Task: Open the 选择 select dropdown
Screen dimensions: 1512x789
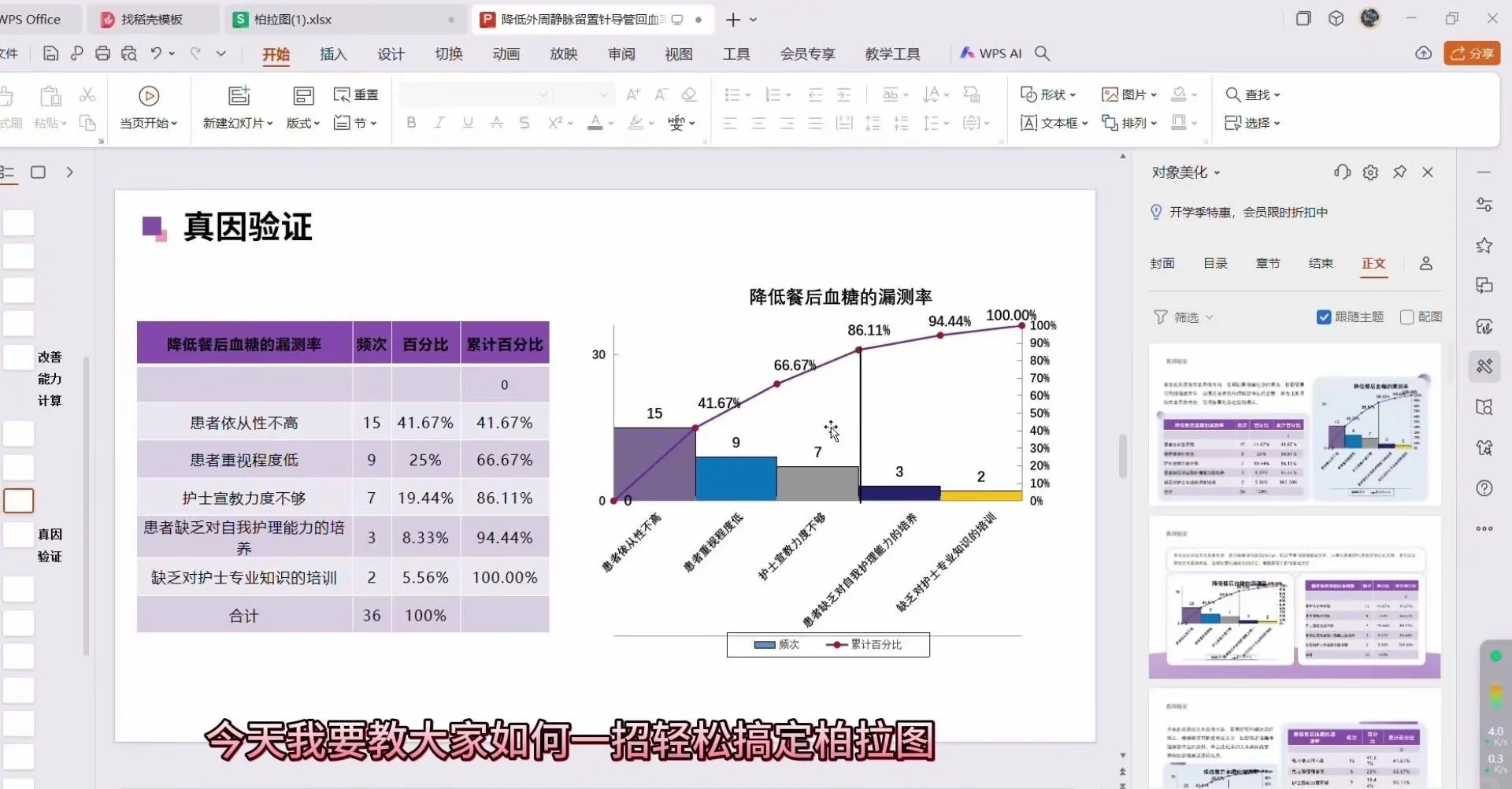Action: 1253,123
